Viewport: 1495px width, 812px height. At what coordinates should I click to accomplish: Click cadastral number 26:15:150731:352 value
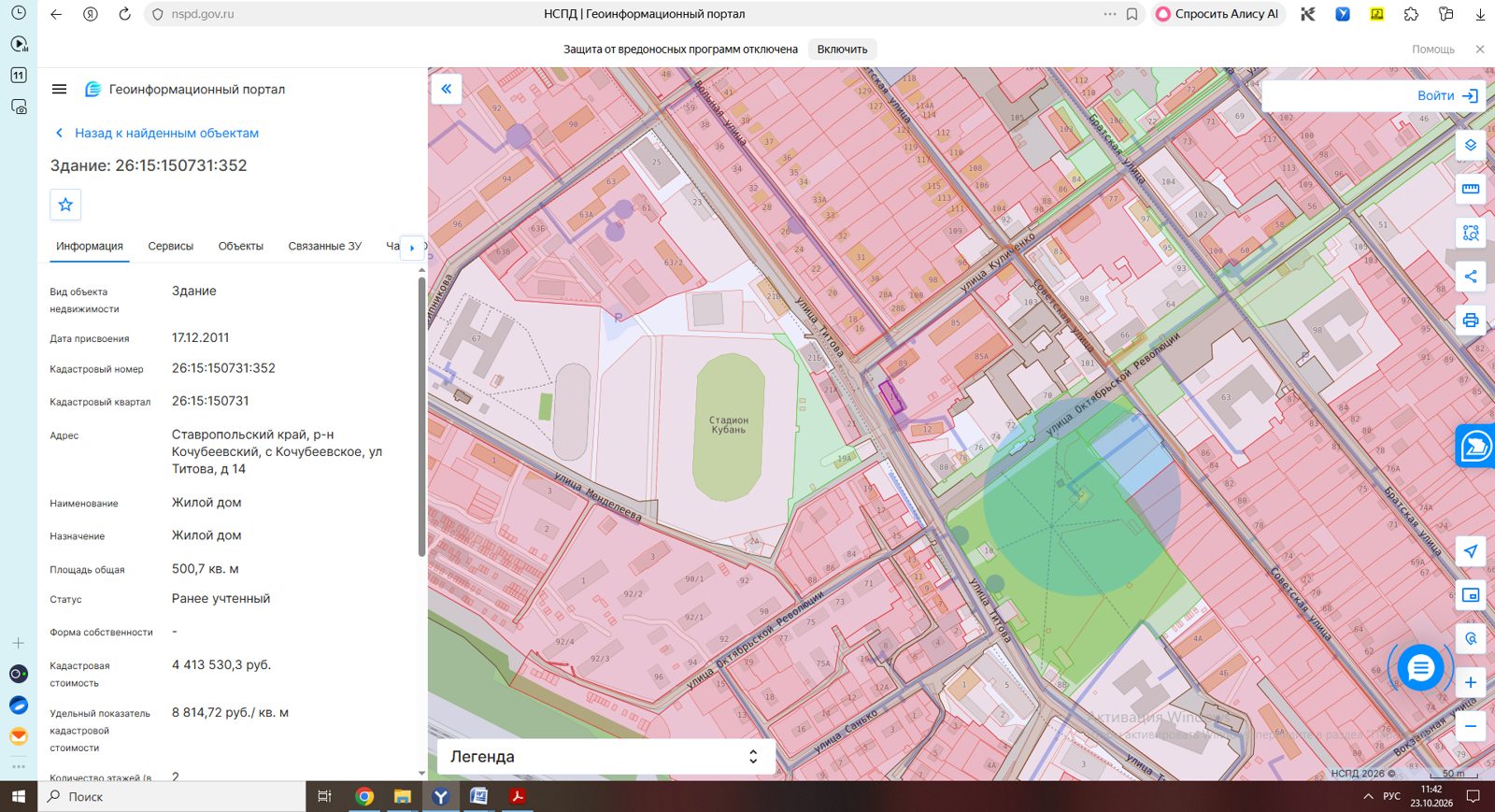pyautogui.click(x=223, y=368)
